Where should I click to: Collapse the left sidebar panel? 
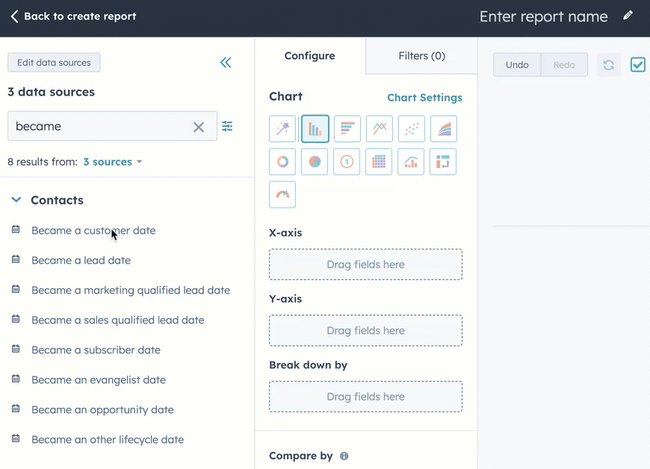pyautogui.click(x=226, y=63)
